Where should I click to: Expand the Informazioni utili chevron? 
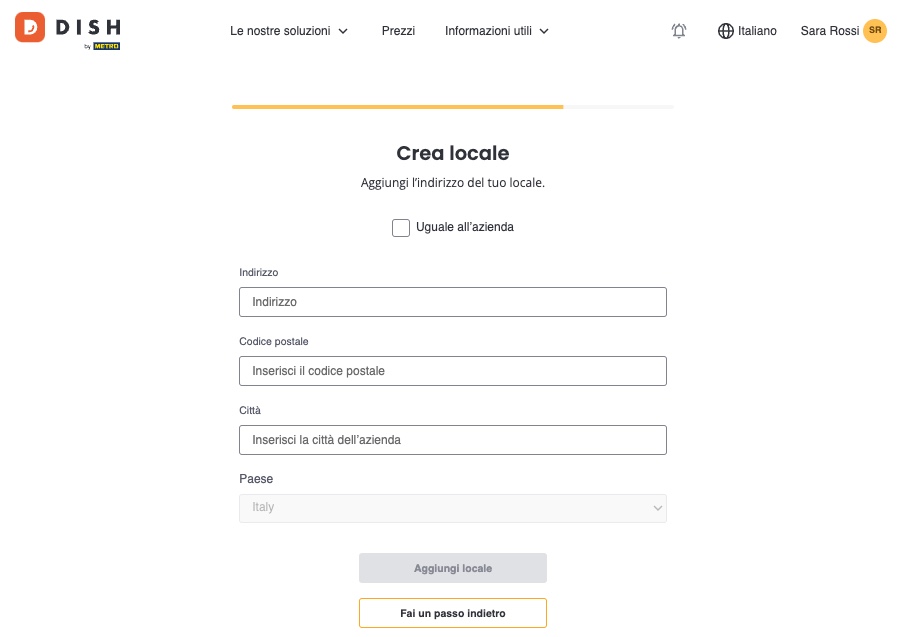click(544, 32)
